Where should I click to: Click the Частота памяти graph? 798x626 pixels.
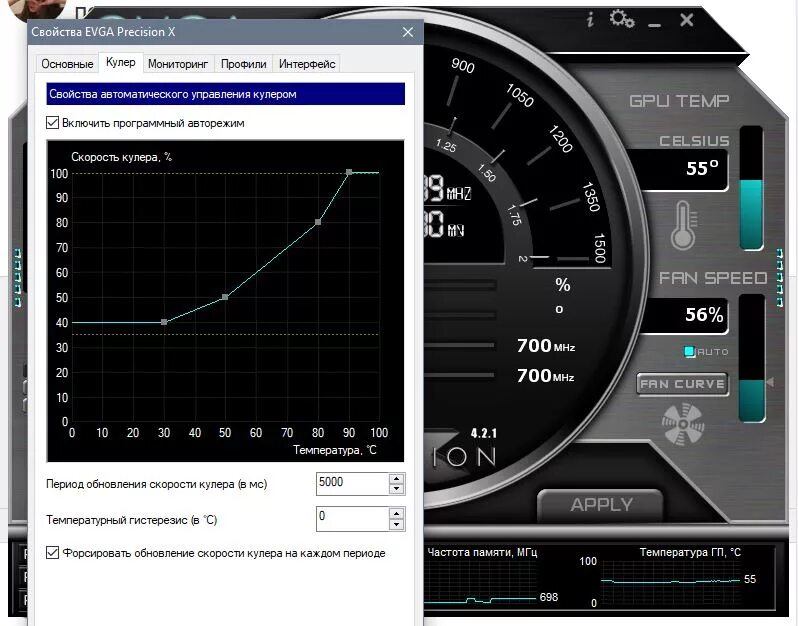pos(481,582)
